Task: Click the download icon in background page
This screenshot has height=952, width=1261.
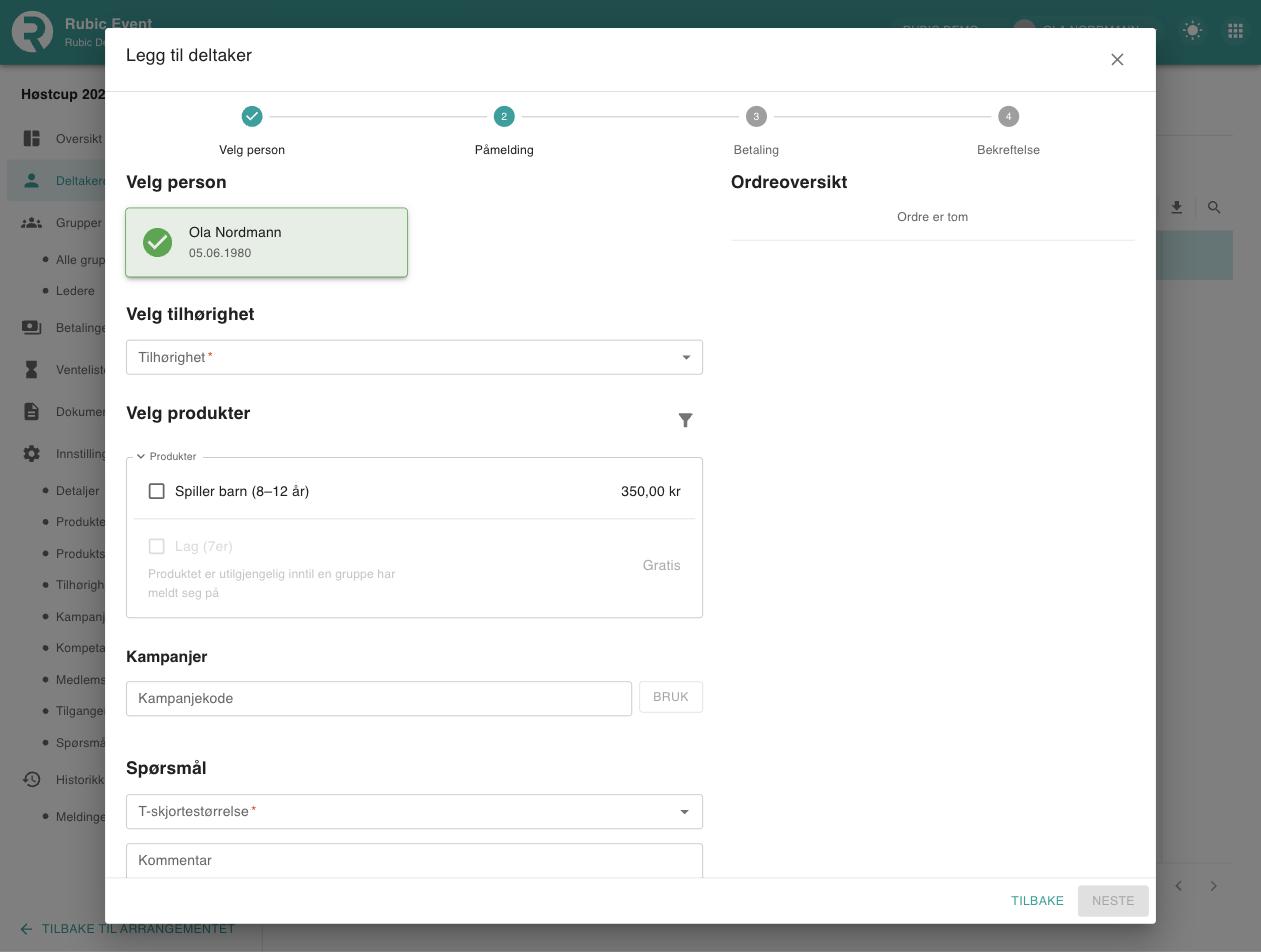Action: (x=1177, y=208)
